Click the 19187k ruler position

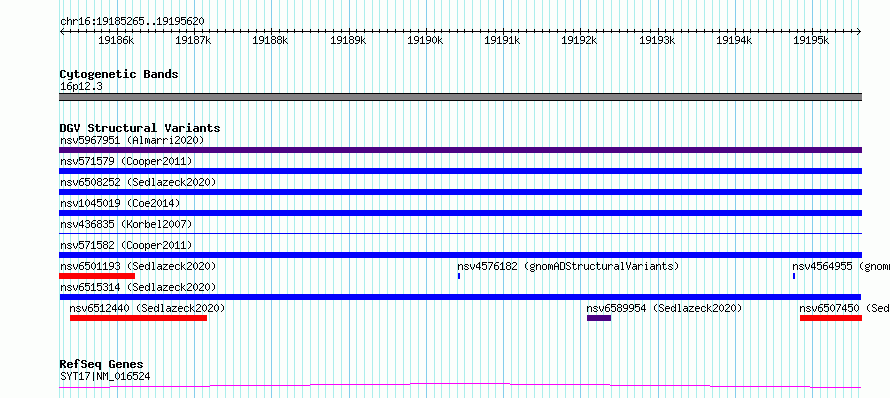(194, 40)
